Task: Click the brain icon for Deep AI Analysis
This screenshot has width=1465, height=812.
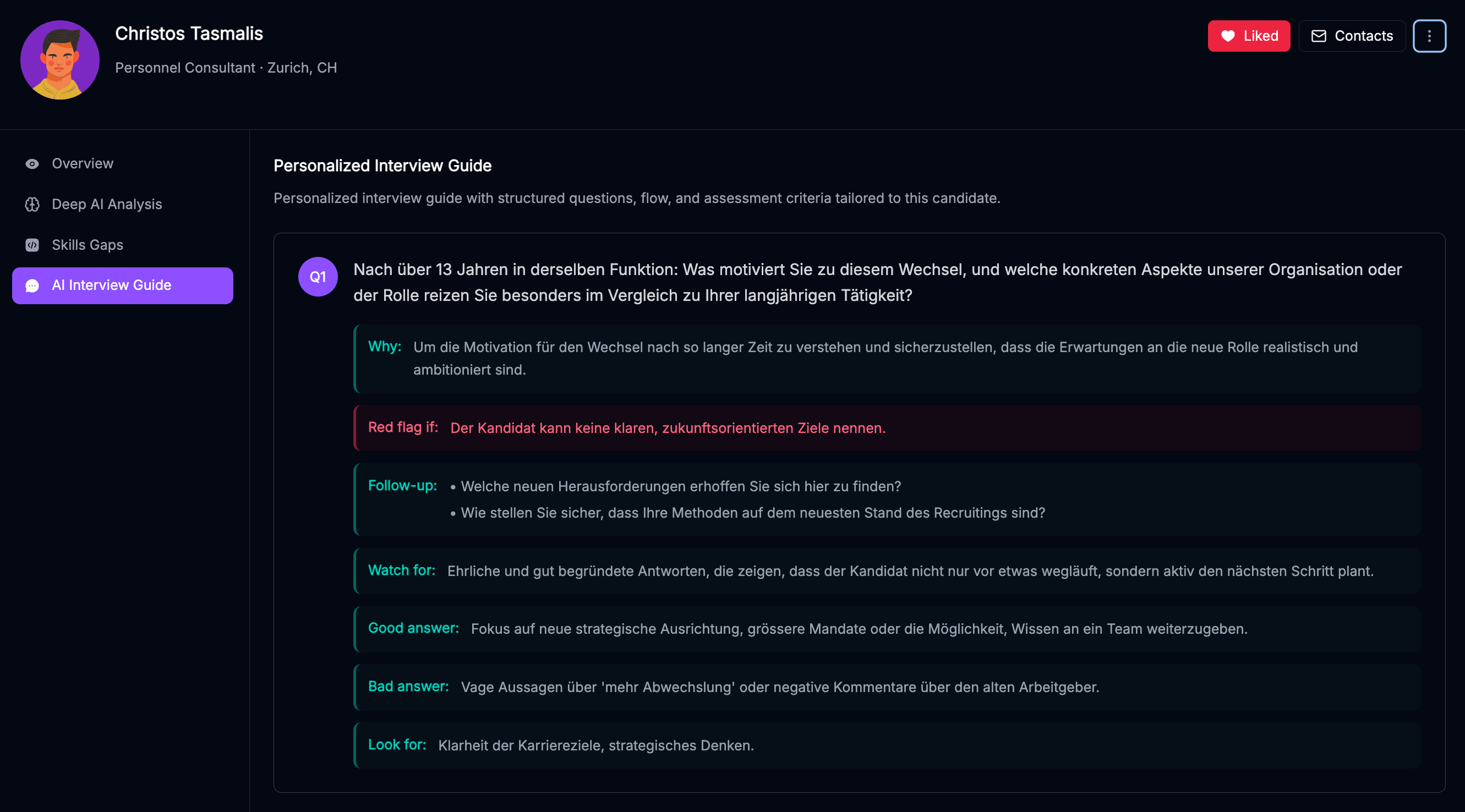Action: click(x=32, y=204)
